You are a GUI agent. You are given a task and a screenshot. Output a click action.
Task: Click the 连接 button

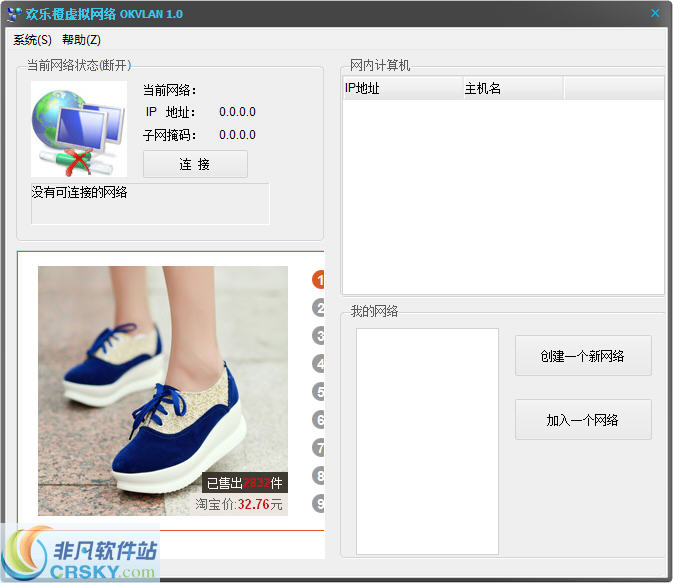pos(195,164)
